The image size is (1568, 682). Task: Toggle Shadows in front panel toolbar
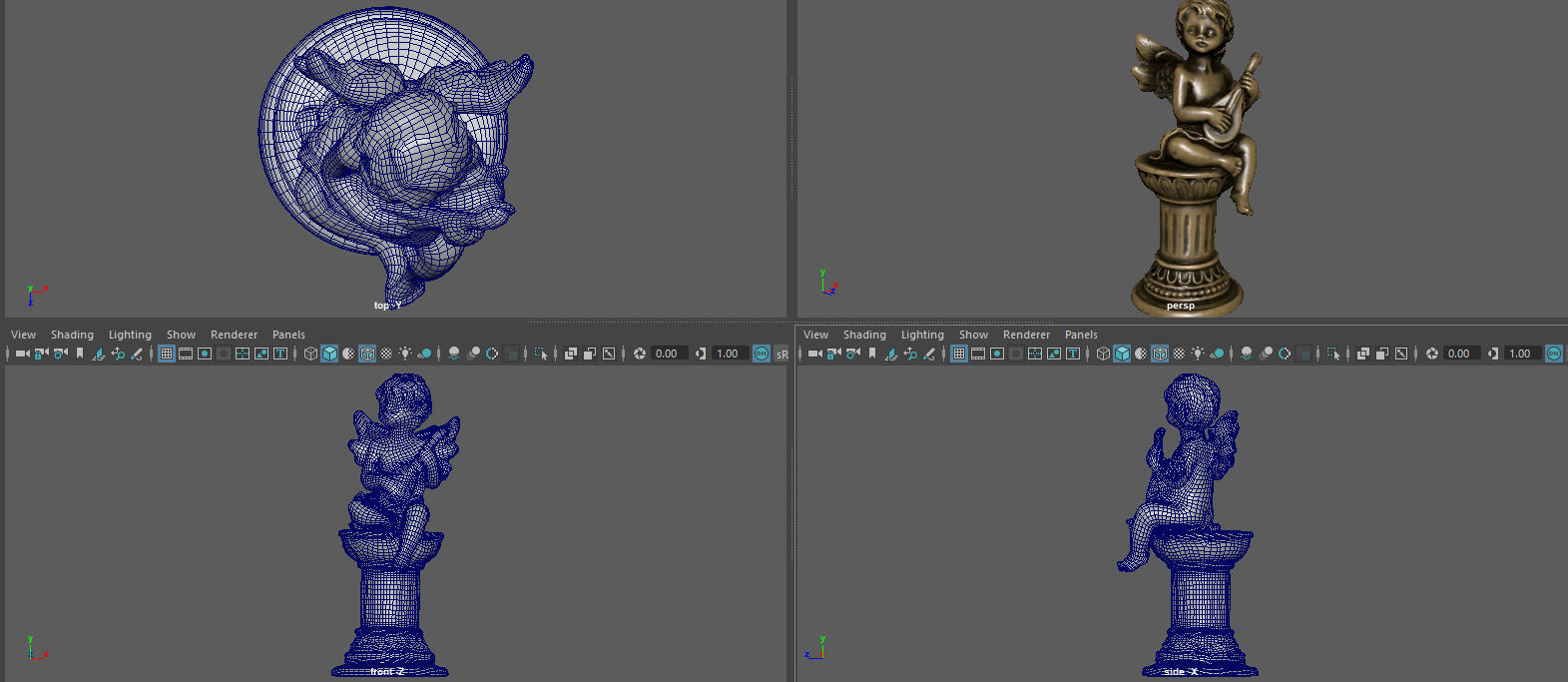[424, 353]
